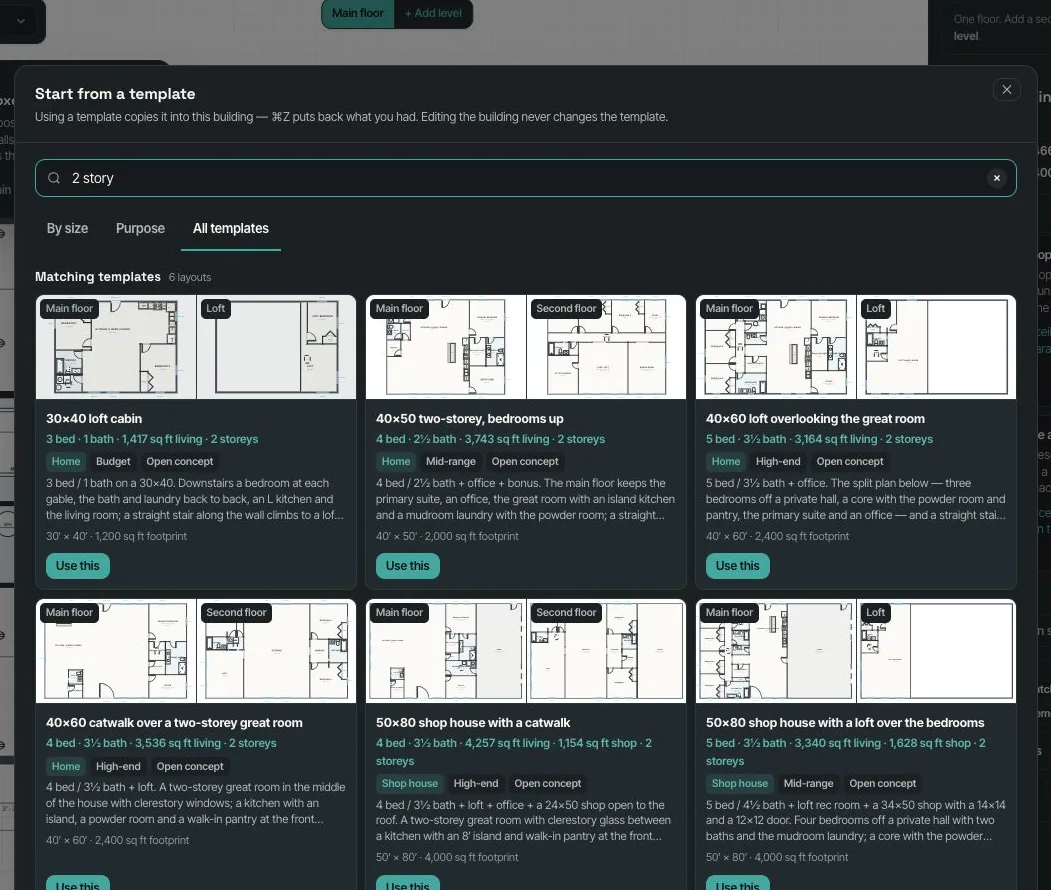The image size is (1051, 890).
Task: Click the '6 layouts' count label
Action: (190, 277)
